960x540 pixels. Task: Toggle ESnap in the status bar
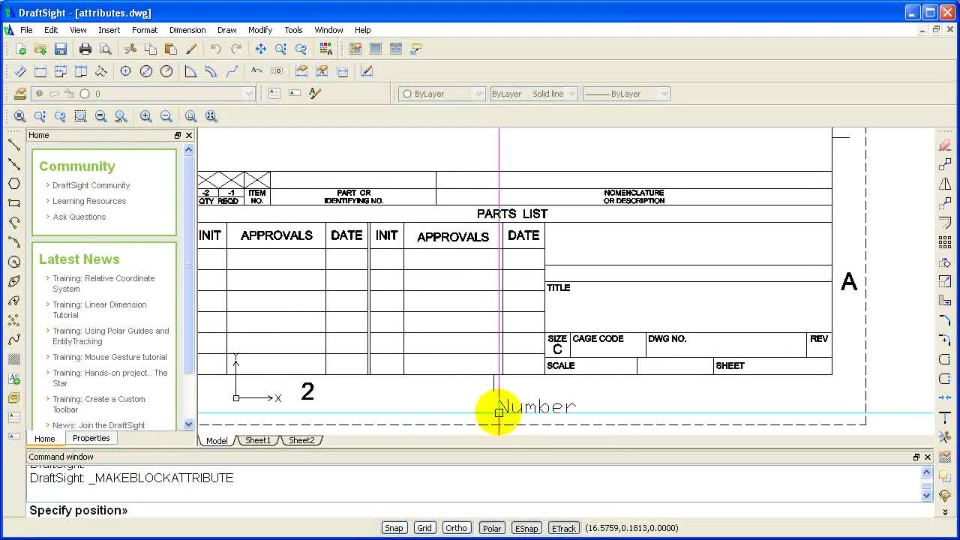pos(527,528)
